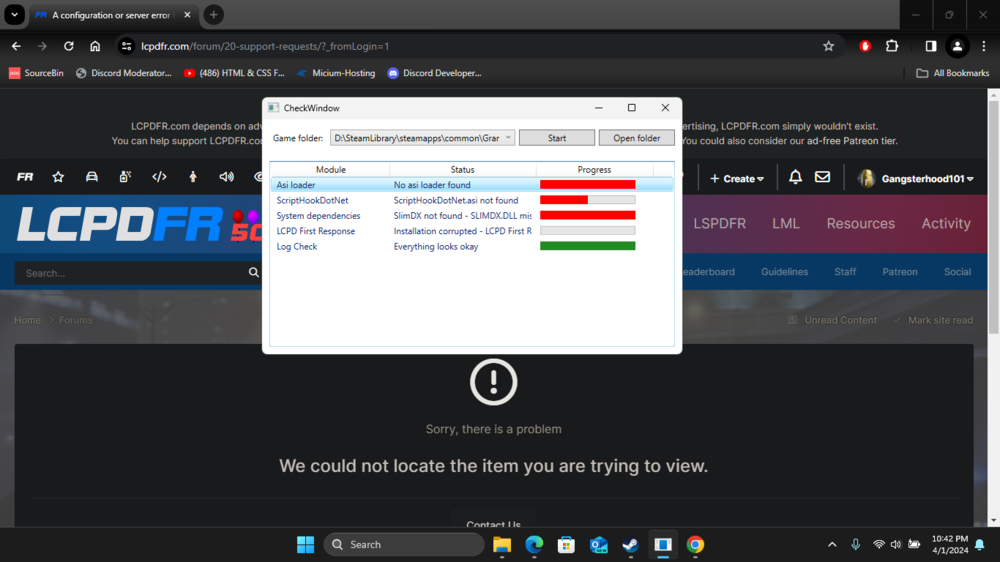
Task: Toggle Chrome side panel icon
Action: (x=930, y=46)
